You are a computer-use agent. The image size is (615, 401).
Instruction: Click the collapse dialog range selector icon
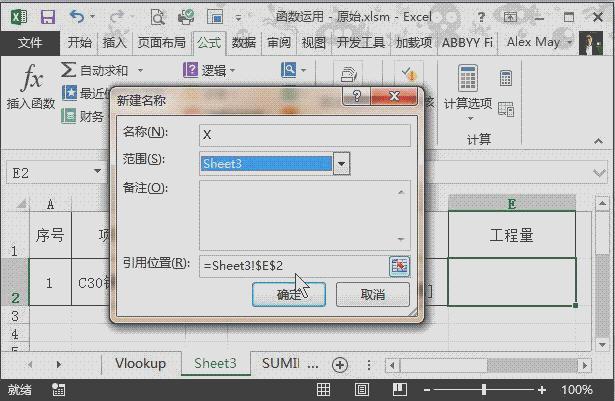399,266
